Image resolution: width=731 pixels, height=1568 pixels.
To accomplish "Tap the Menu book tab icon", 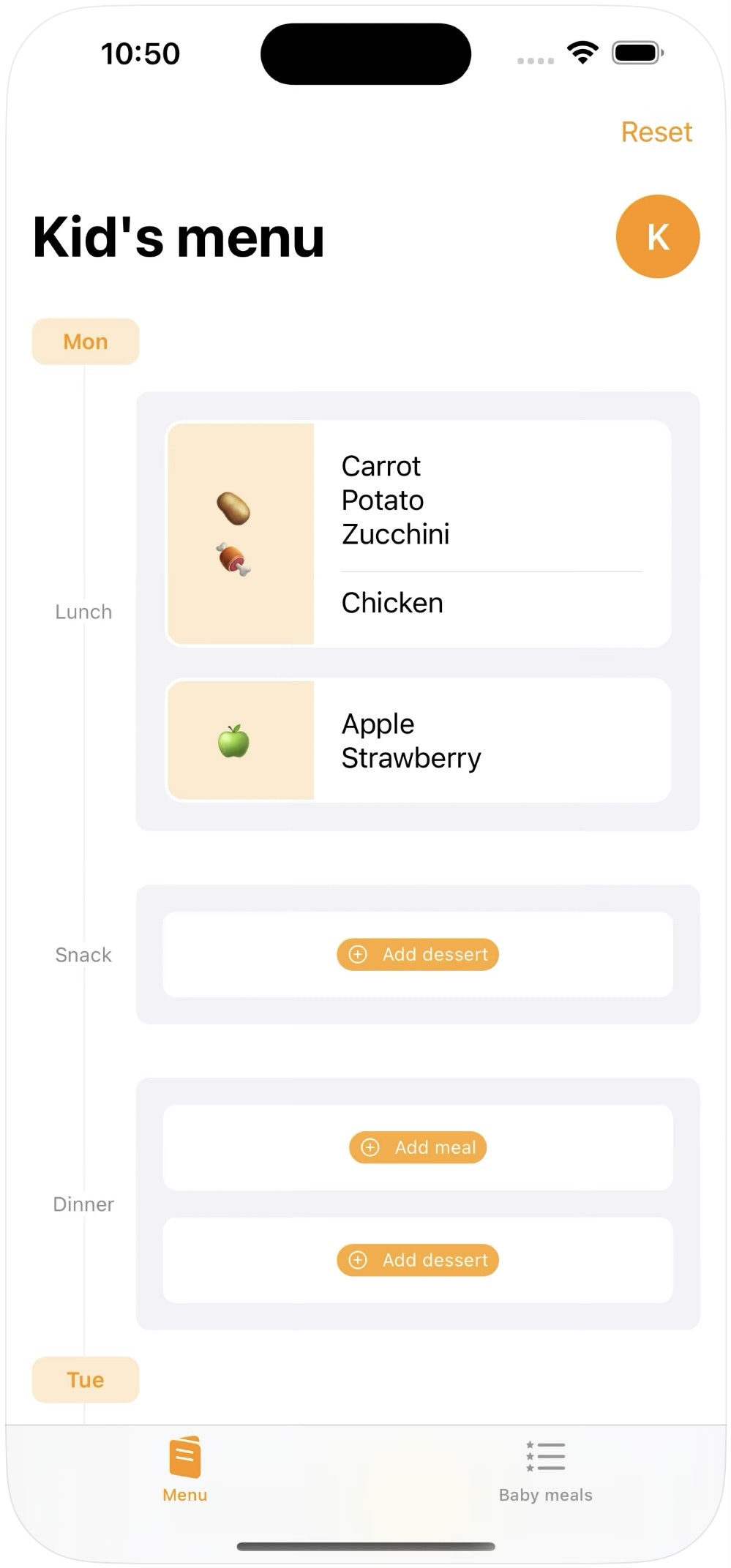I will 184,1457.
